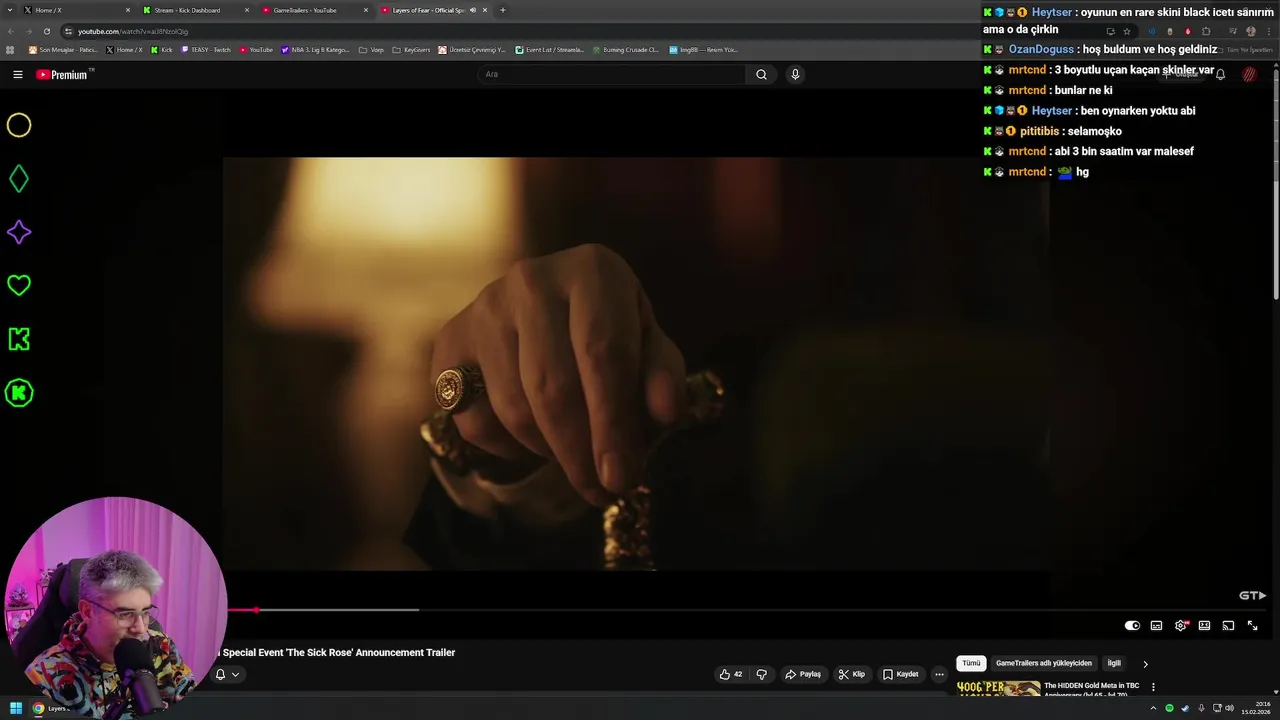Click the paused video frame
Viewport: 1280px width, 720px height.
point(635,363)
